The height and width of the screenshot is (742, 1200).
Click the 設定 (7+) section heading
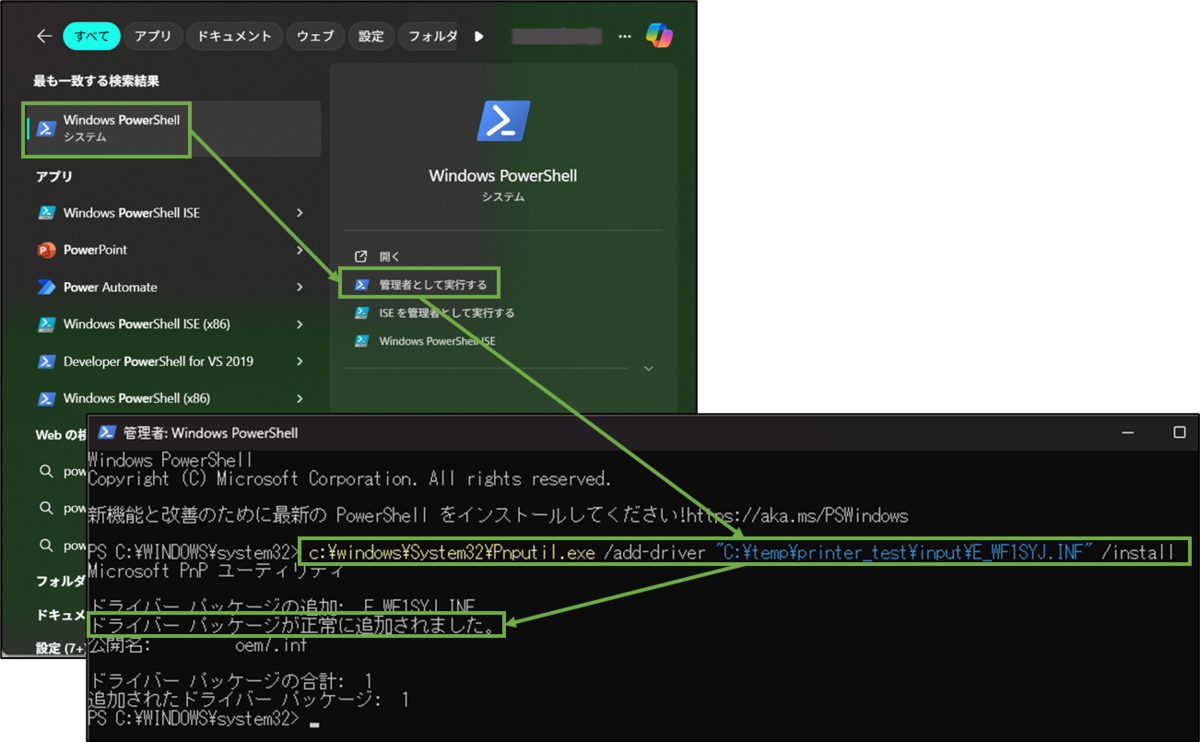tap(62, 648)
